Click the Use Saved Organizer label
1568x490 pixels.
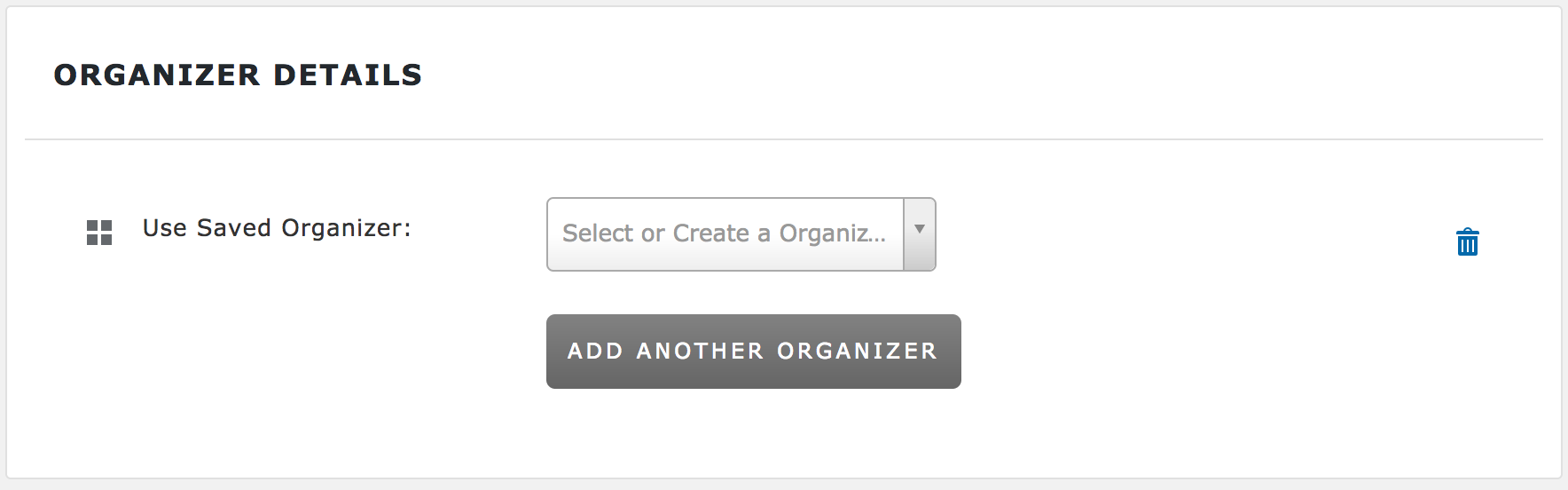(x=277, y=228)
